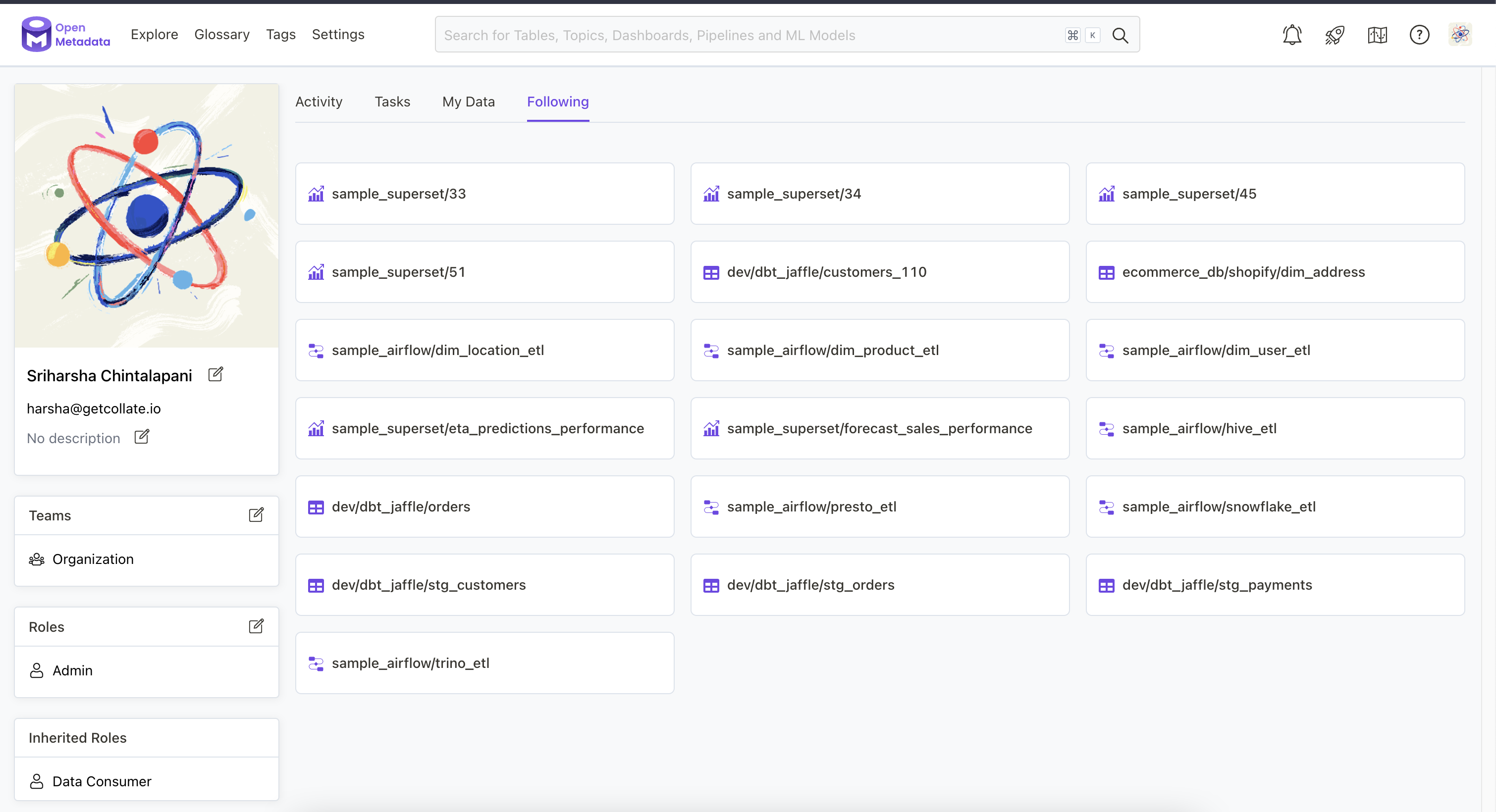Image resolution: width=1496 pixels, height=812 pixels.
Task: Open the tour map icon
Action: pos(1377,35)
